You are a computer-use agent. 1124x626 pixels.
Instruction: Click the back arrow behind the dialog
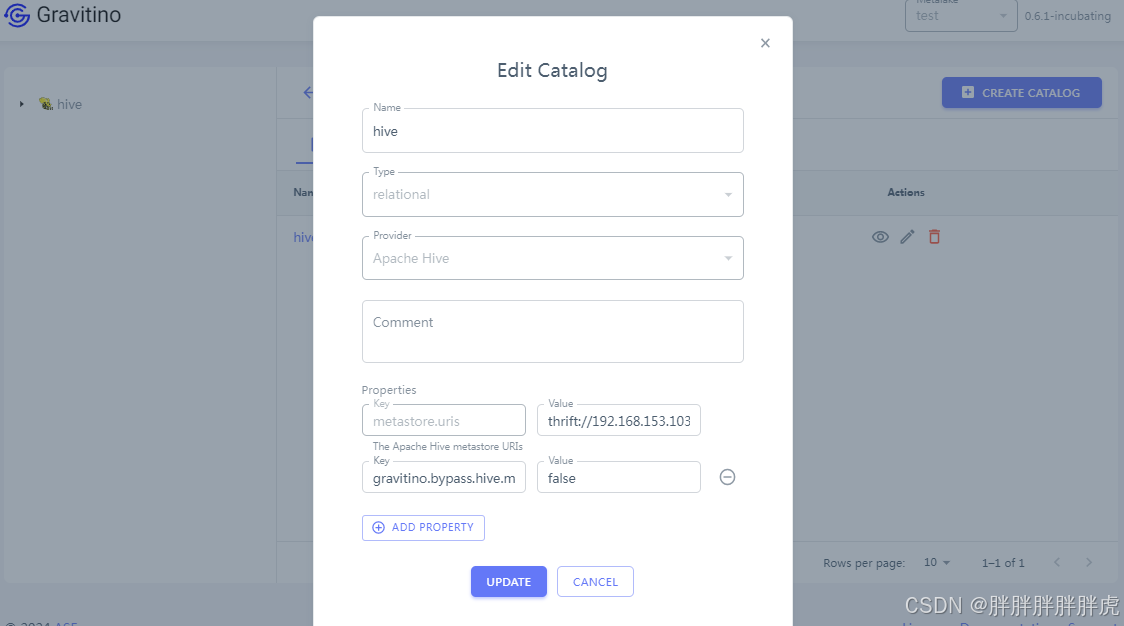click(308, 93)
